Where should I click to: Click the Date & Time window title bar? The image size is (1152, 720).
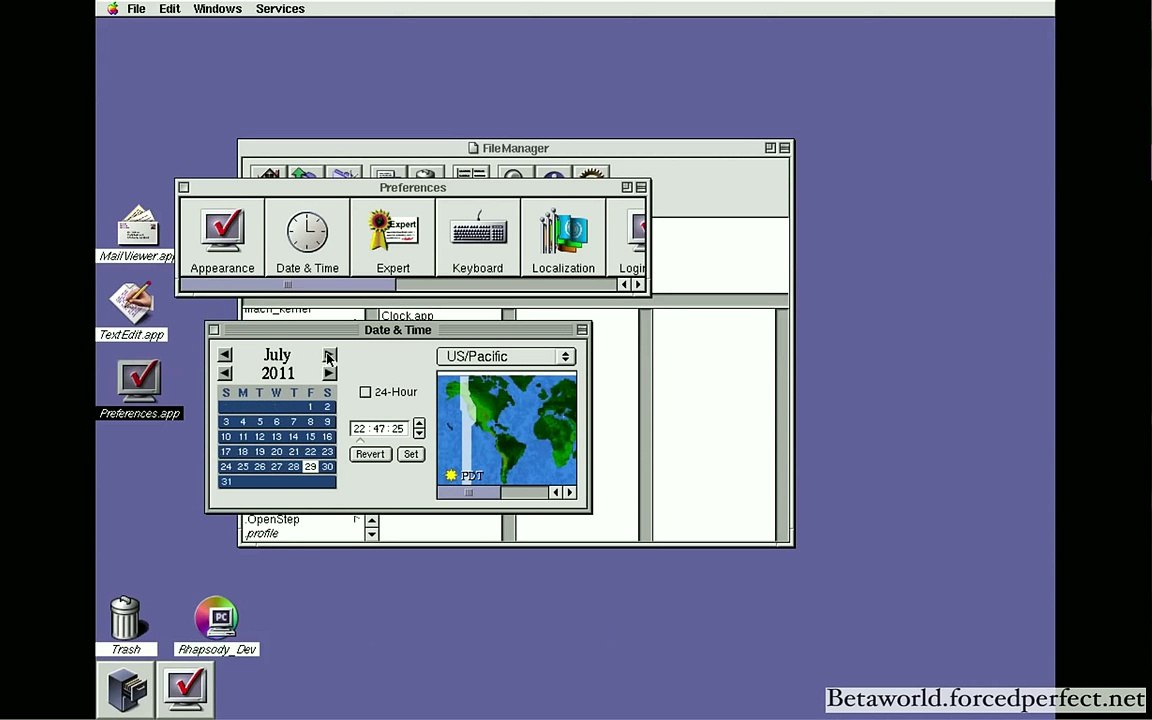(x=397, y=330)
